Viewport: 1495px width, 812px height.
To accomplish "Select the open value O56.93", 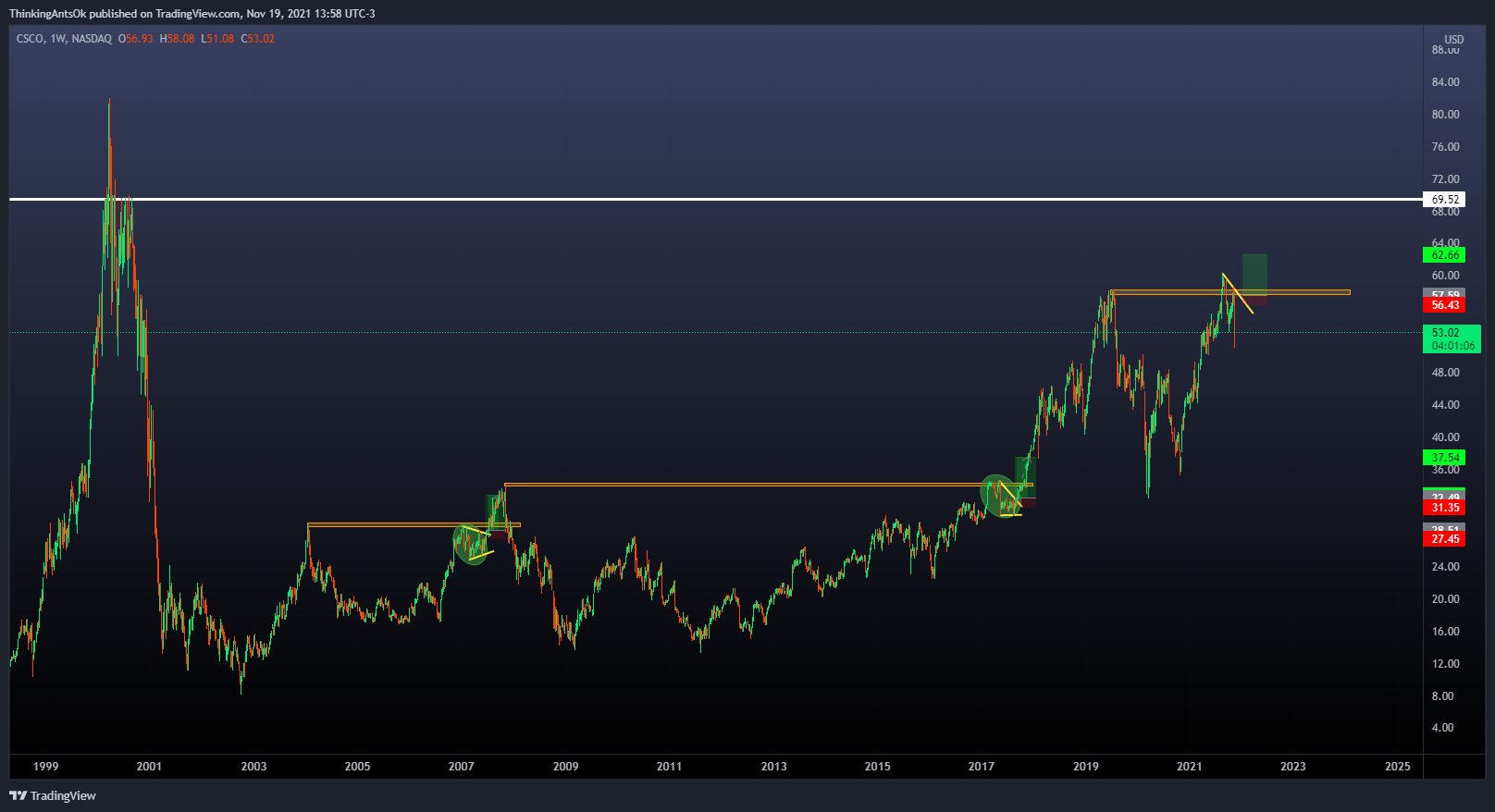I will pyautogui.click(x=136, y=39).
